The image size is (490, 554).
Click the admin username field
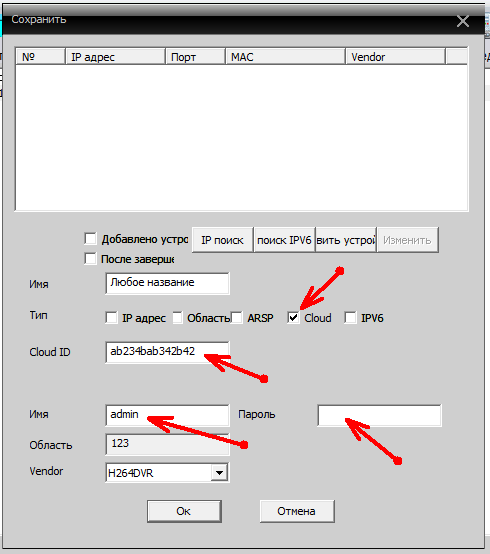pos(167,416)
